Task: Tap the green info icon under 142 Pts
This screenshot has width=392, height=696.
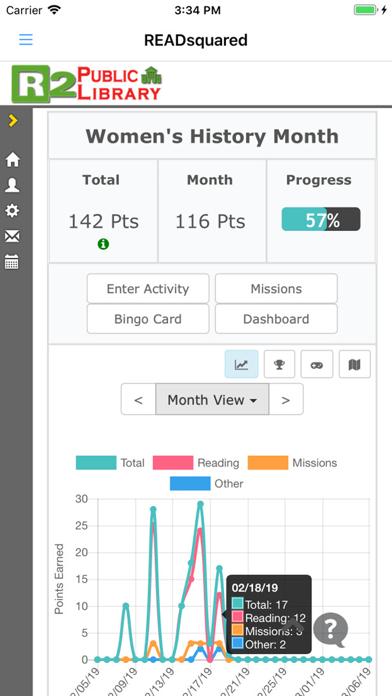Action: coord(103,244)
